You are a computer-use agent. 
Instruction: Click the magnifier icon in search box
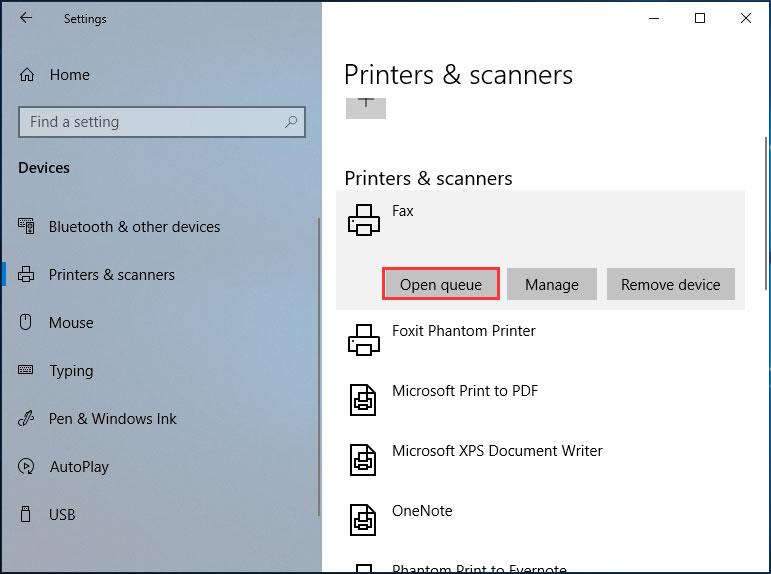[291, 121]
